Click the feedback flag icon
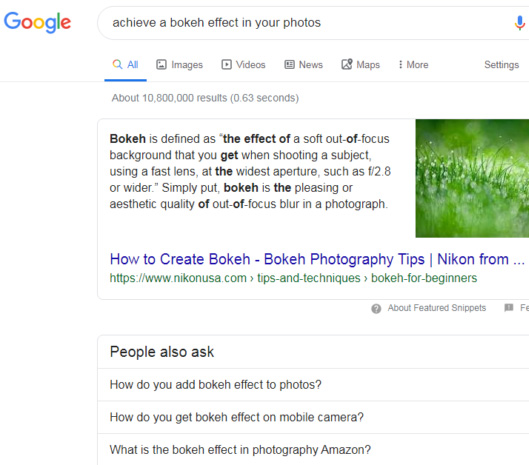 pyautogui.click(x=509, y=307)
